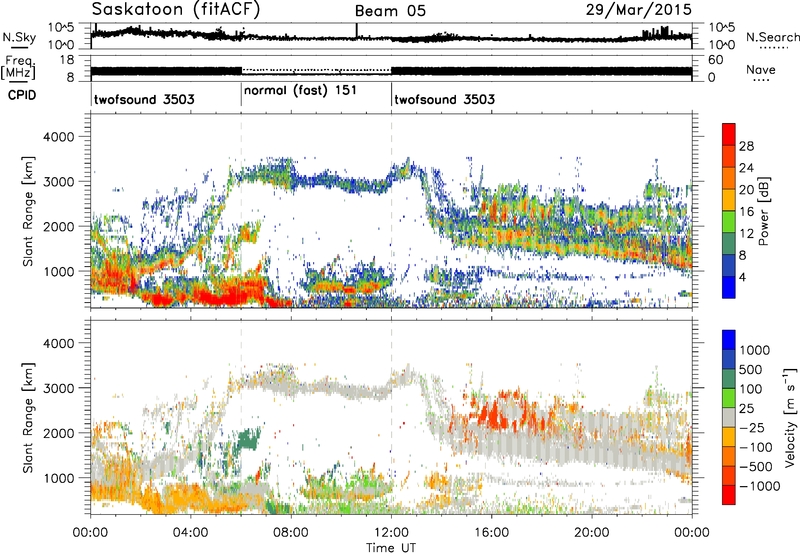Image resolution: width=800 pixels, height=554 pixels.
Task: Click the "12:00" time tick label
Action: pos(391,533)
